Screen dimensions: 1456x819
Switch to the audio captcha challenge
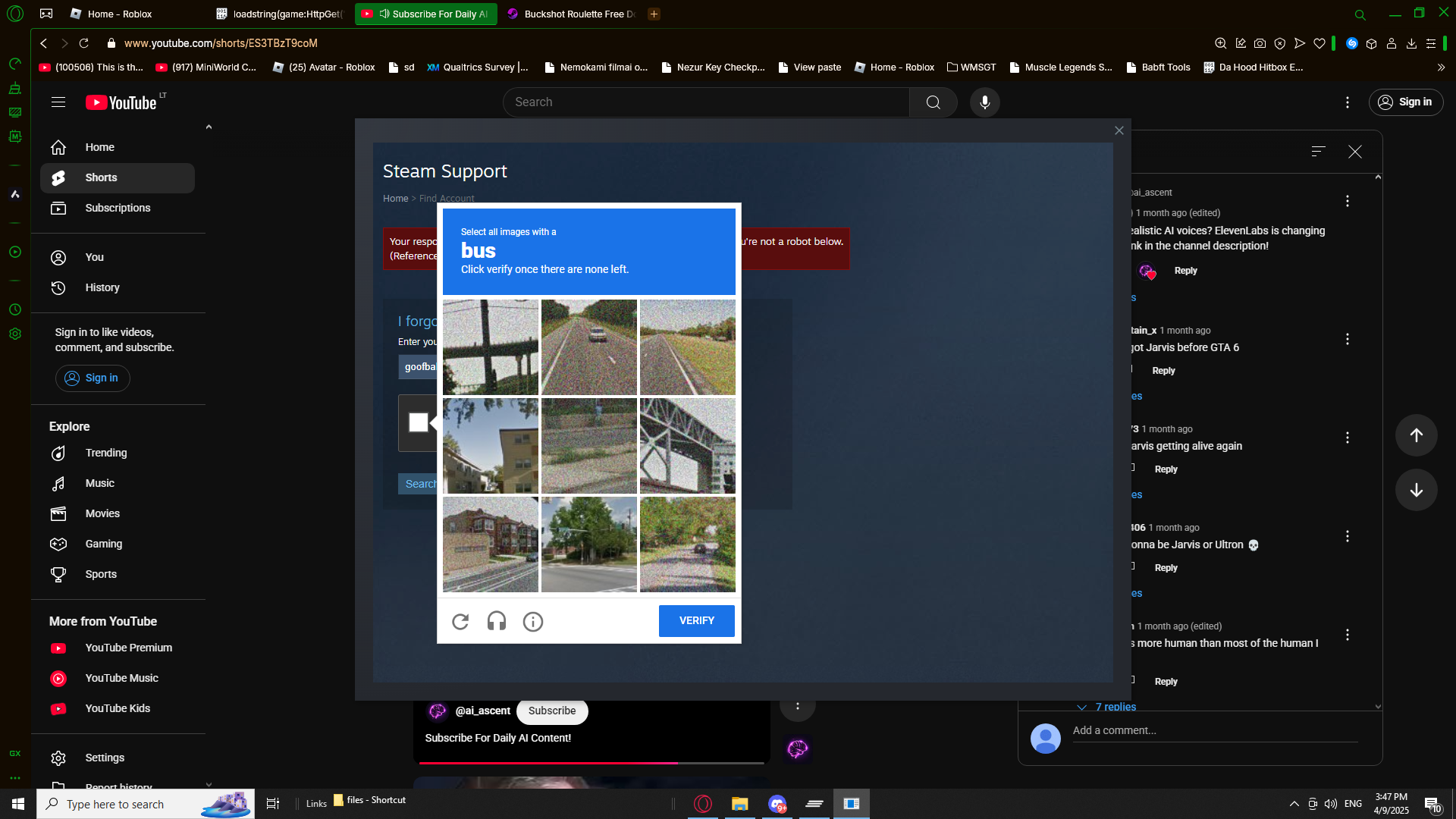point(497,622)
